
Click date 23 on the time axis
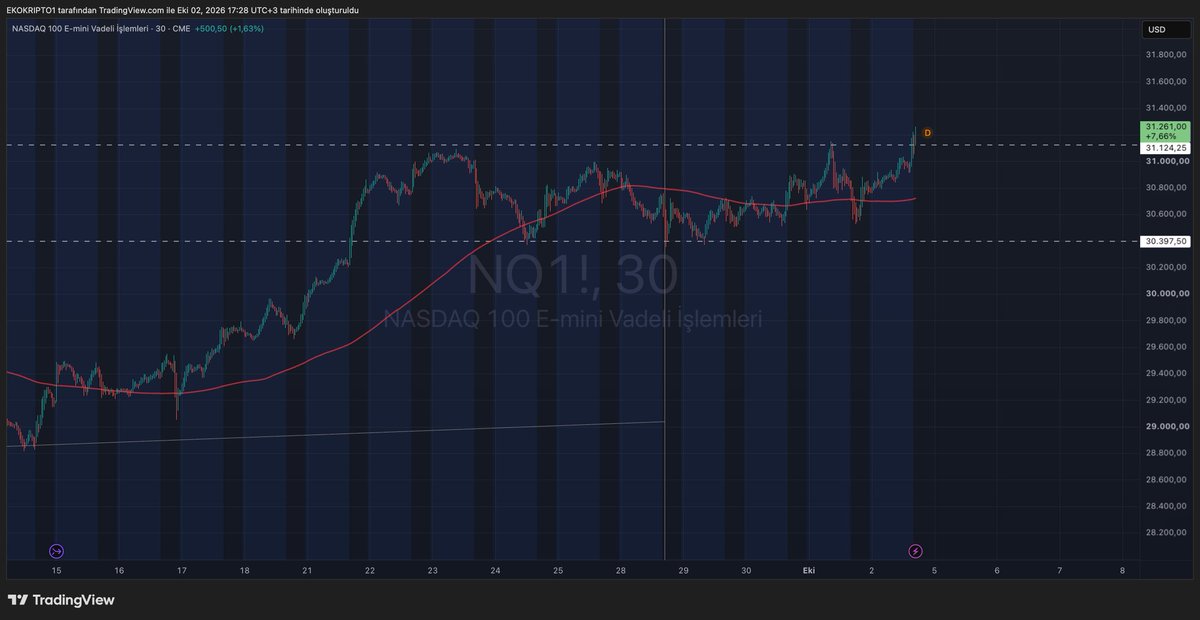click(432, 571)
